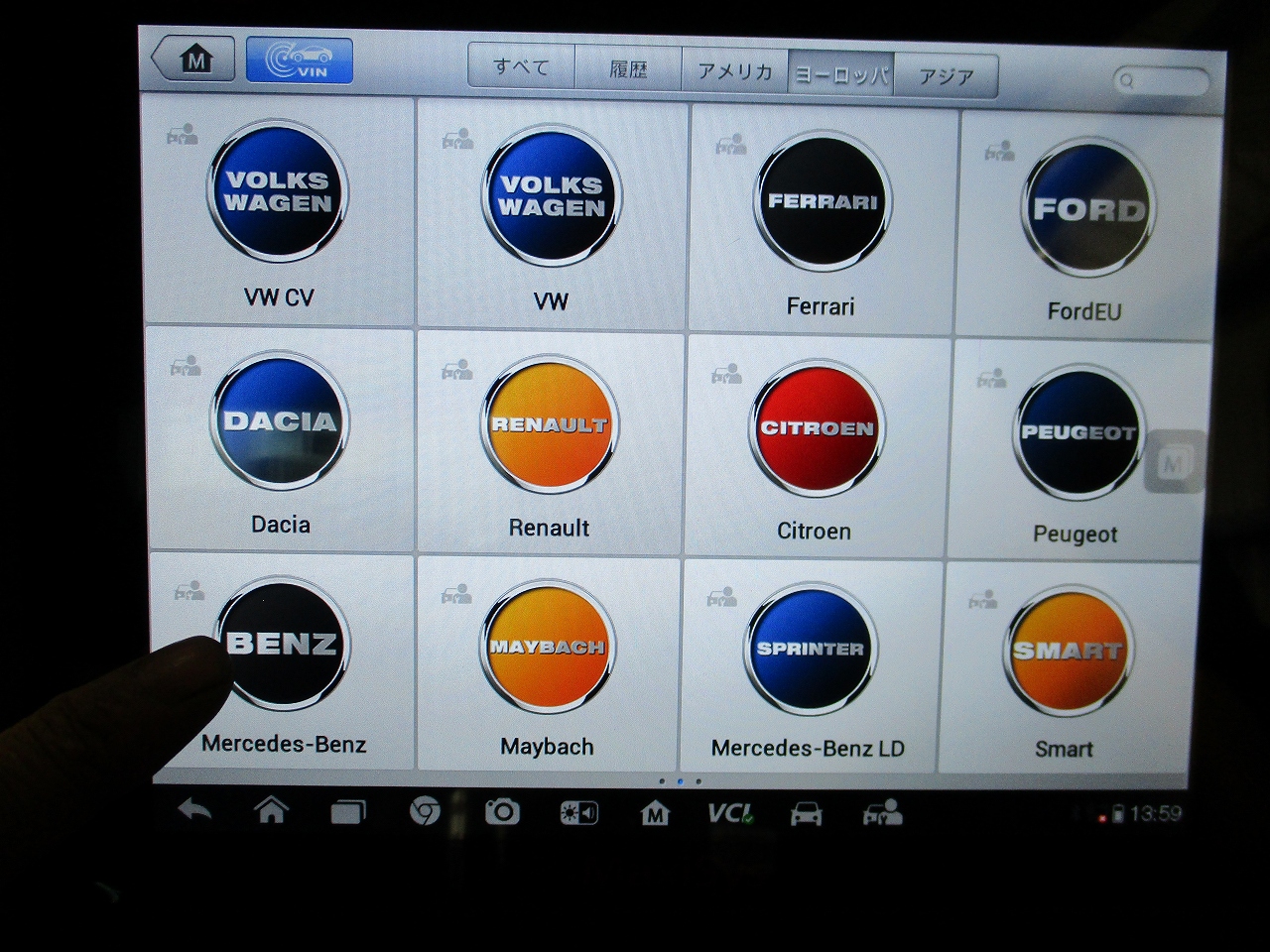The width and height of the screenshot is (1270, 952).
Task: Open the MaxiSys M shortcut in bottom bar
Action: point(655,814)
